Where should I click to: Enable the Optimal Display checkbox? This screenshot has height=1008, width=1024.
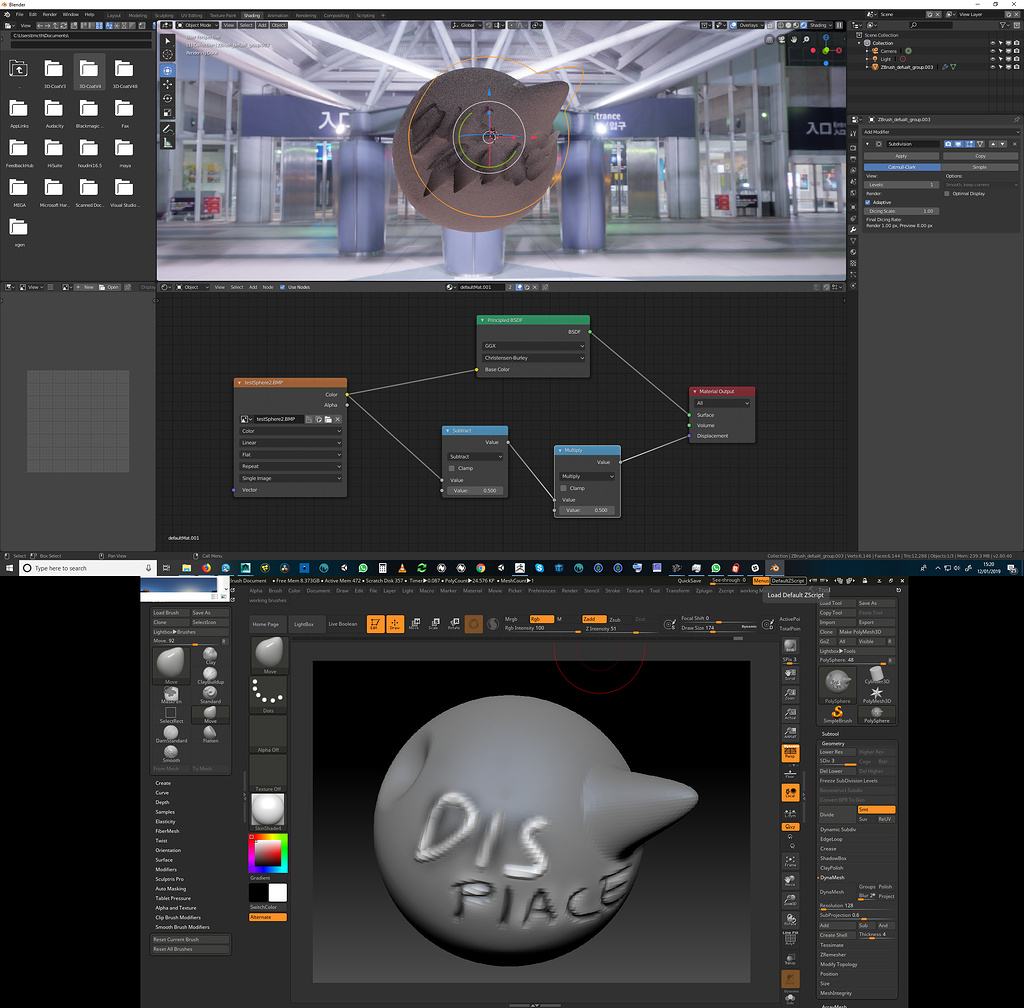(947, 194)
